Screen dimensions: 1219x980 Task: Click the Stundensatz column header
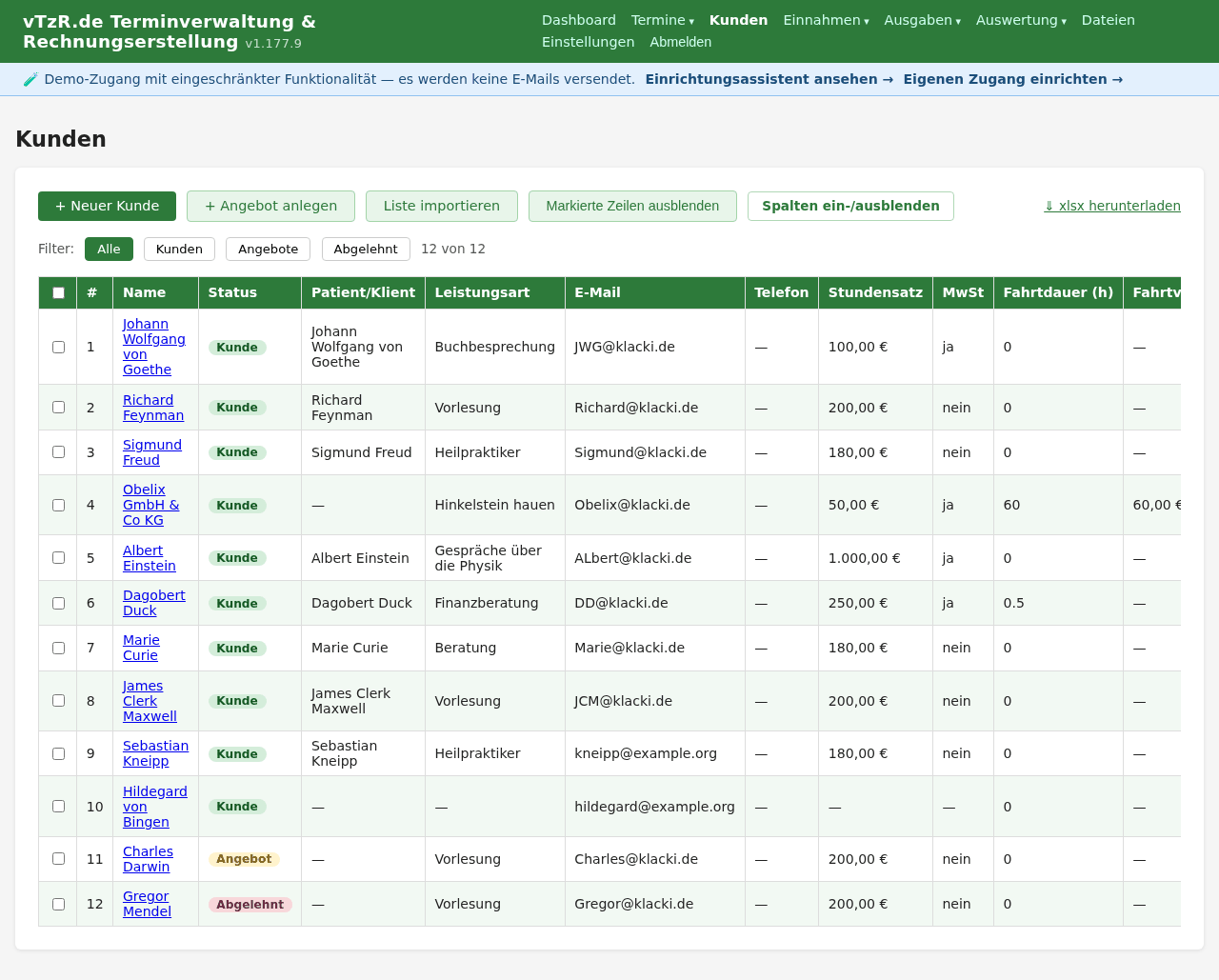point(875,292)
